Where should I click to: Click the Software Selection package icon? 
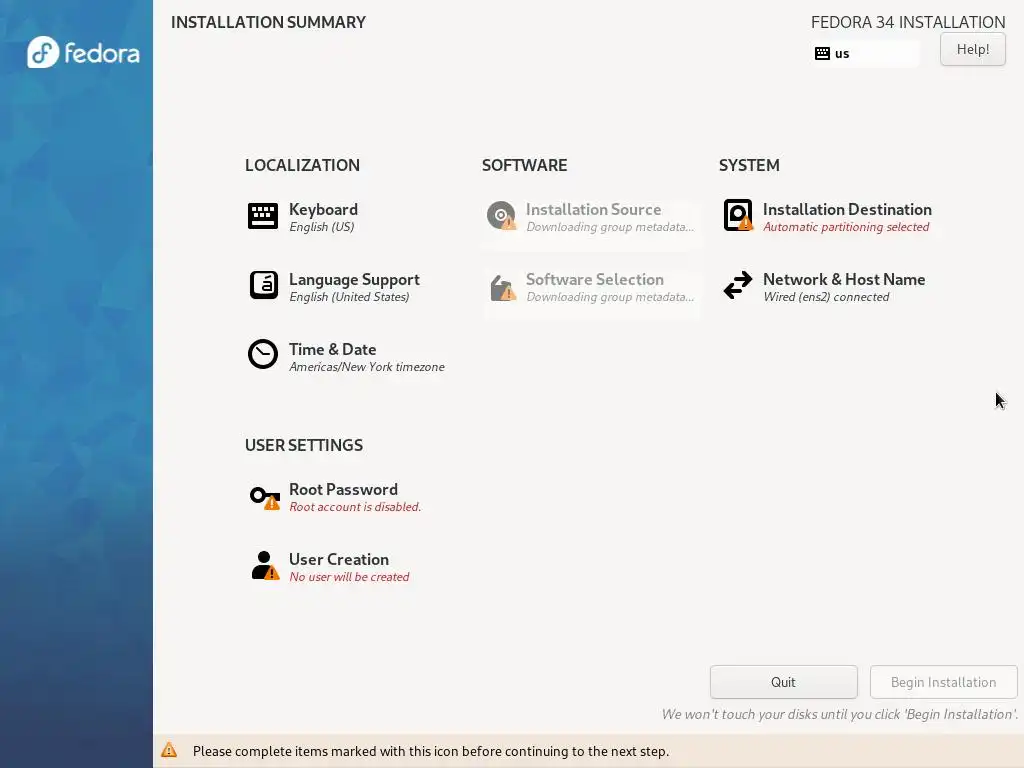502,287
